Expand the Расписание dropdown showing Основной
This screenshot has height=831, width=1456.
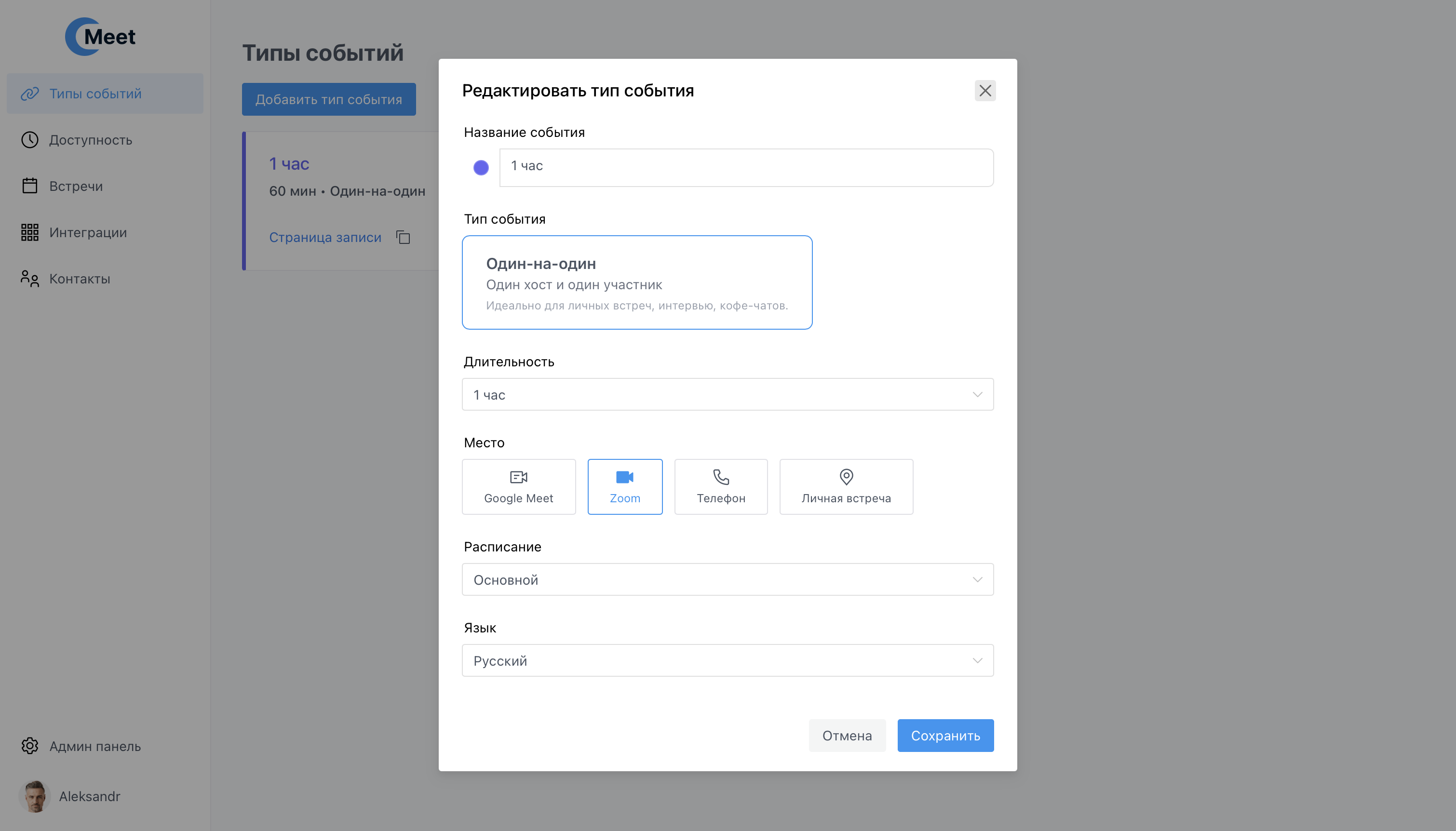(x=728, y=579)
